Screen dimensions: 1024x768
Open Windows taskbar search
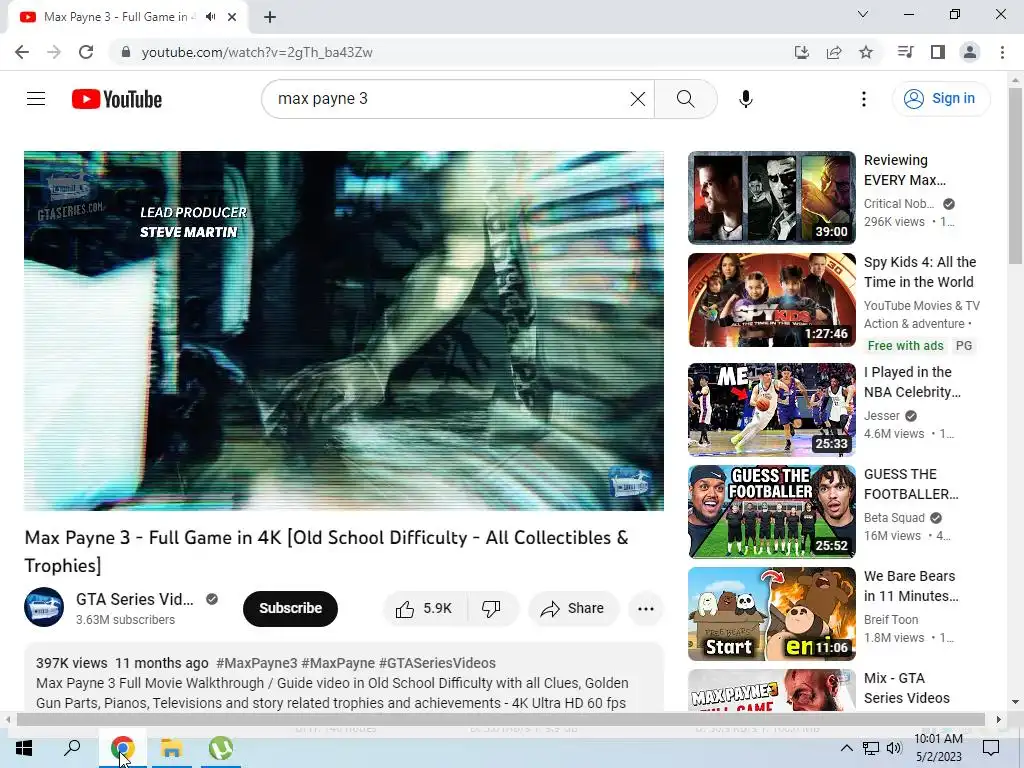tap(72, 748)
